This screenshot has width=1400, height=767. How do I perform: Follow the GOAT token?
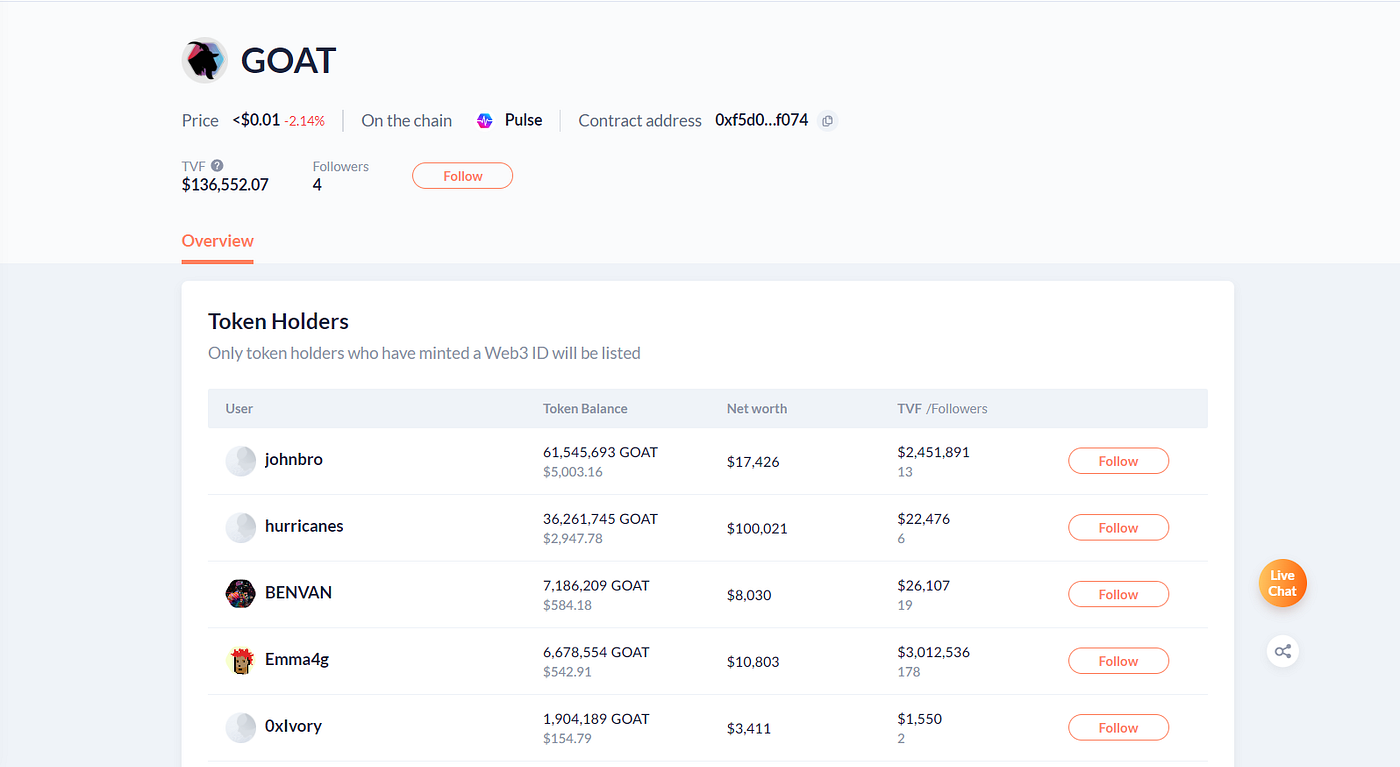tap(462, 176)
